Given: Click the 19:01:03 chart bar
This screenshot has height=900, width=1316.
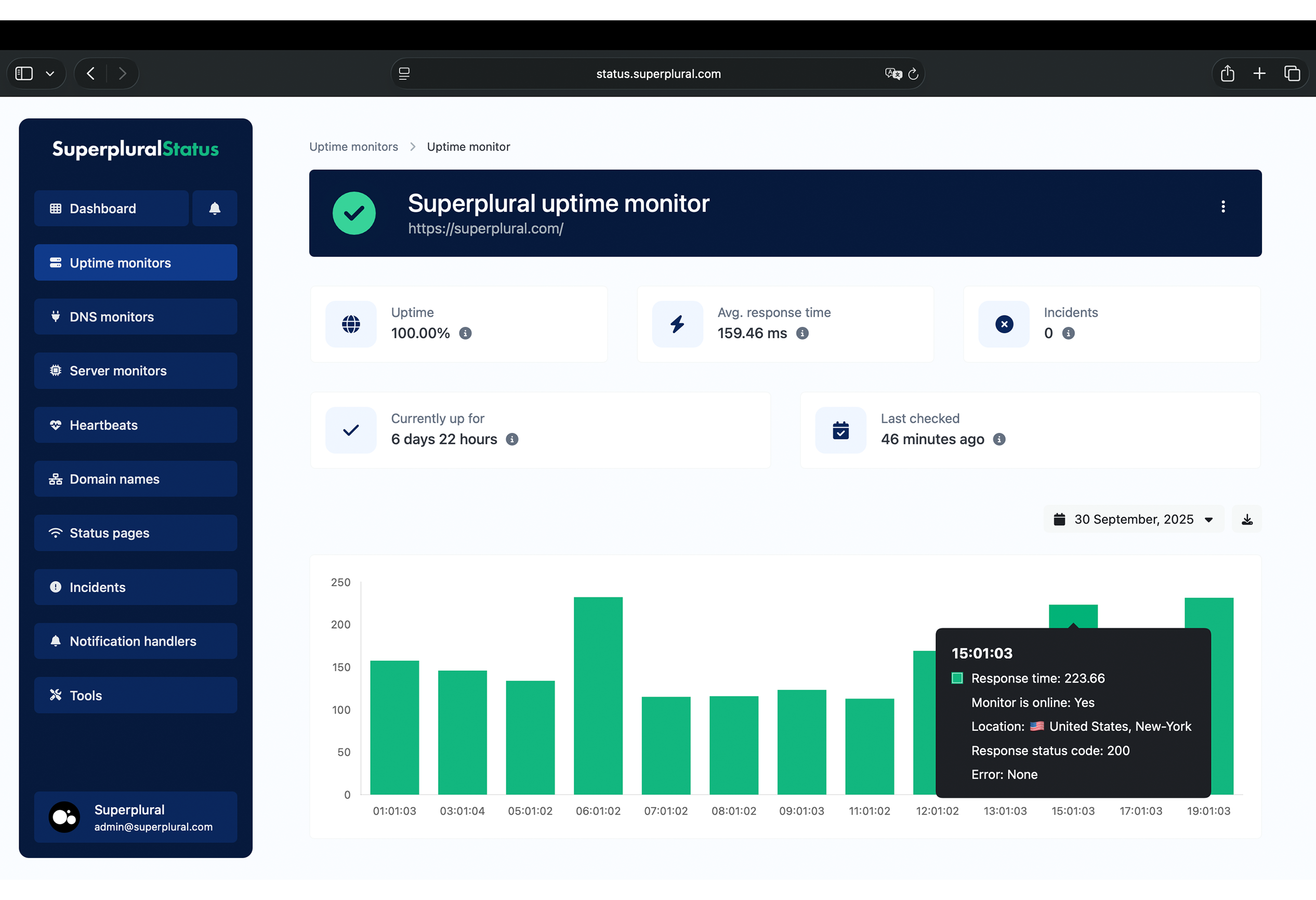Looking at the screenshot, I should (x=1222, y=696).
